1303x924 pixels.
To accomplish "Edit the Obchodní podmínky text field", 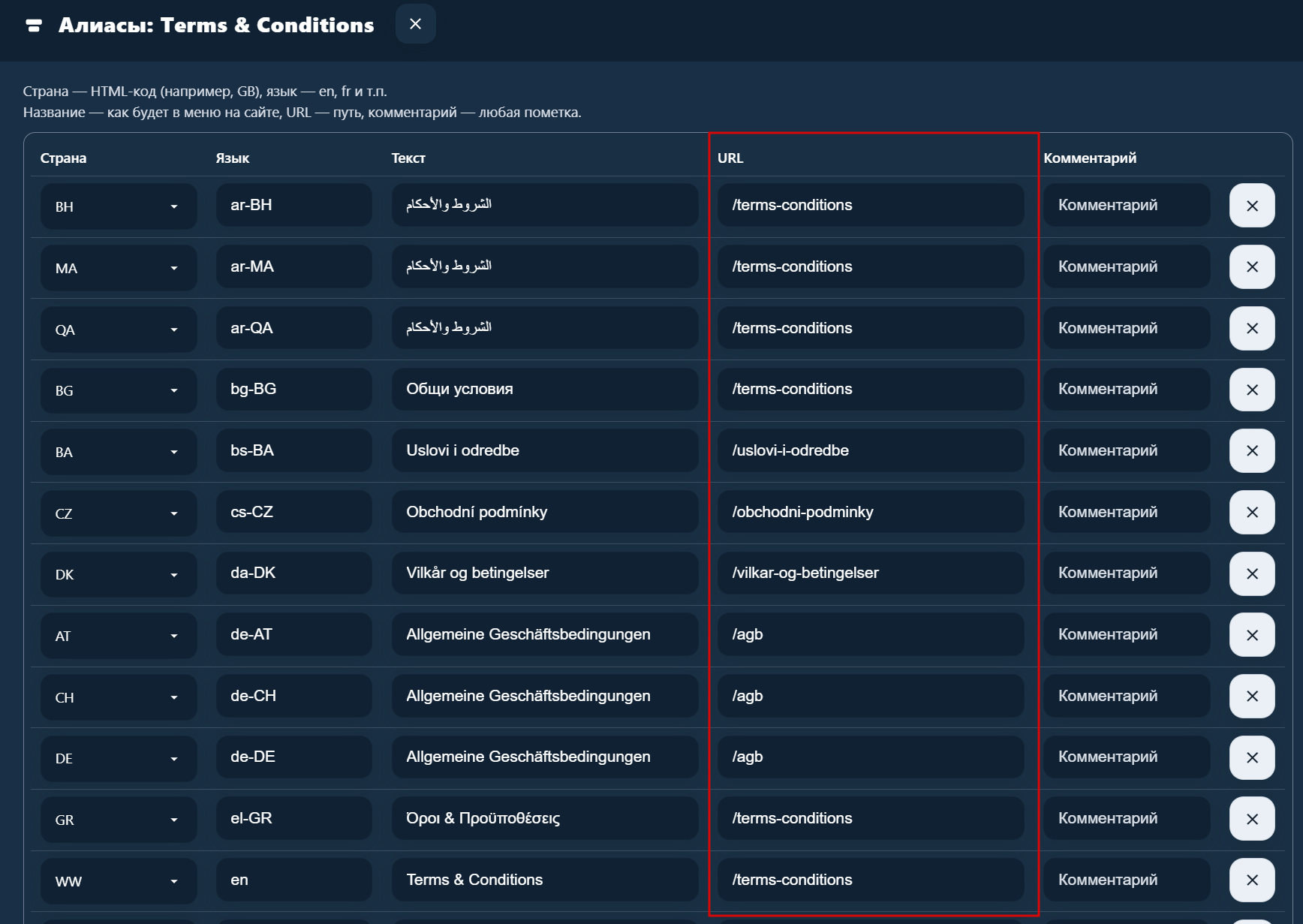I will 545,512.
